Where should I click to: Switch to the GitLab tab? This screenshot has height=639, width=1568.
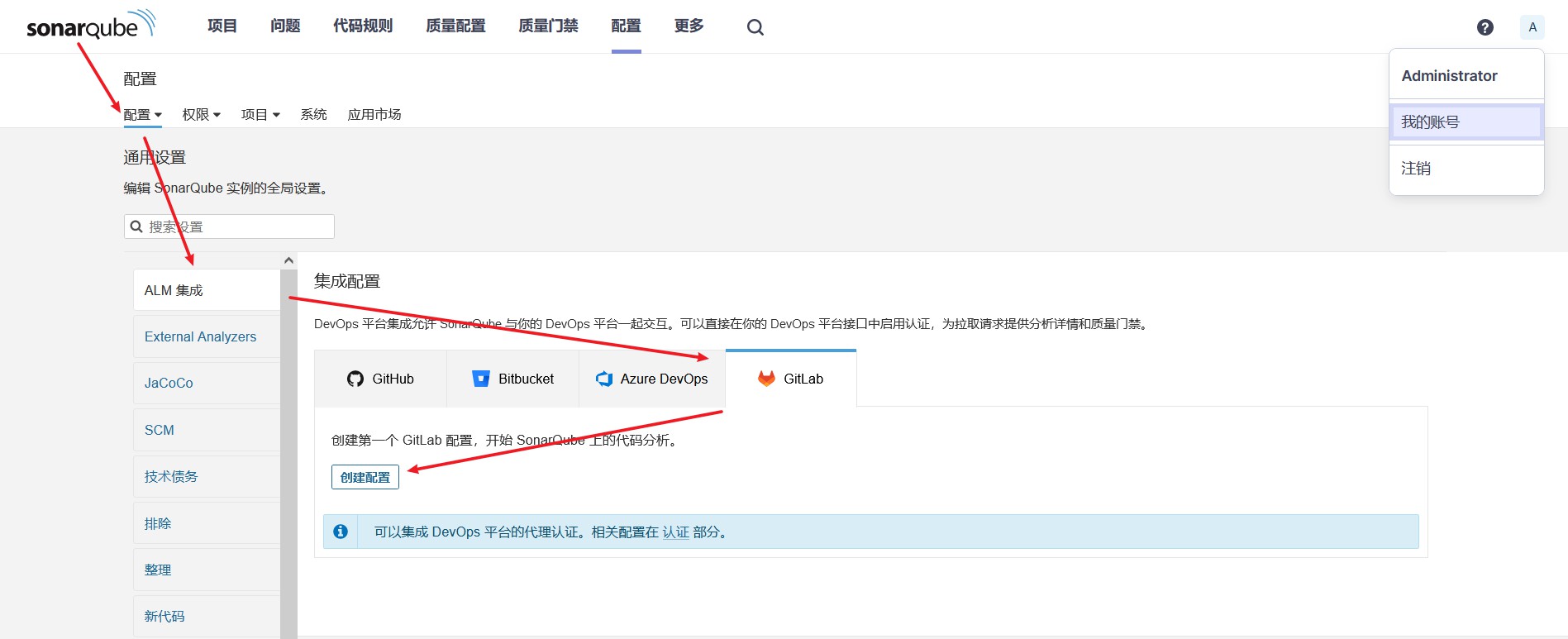tap(791, 379)
